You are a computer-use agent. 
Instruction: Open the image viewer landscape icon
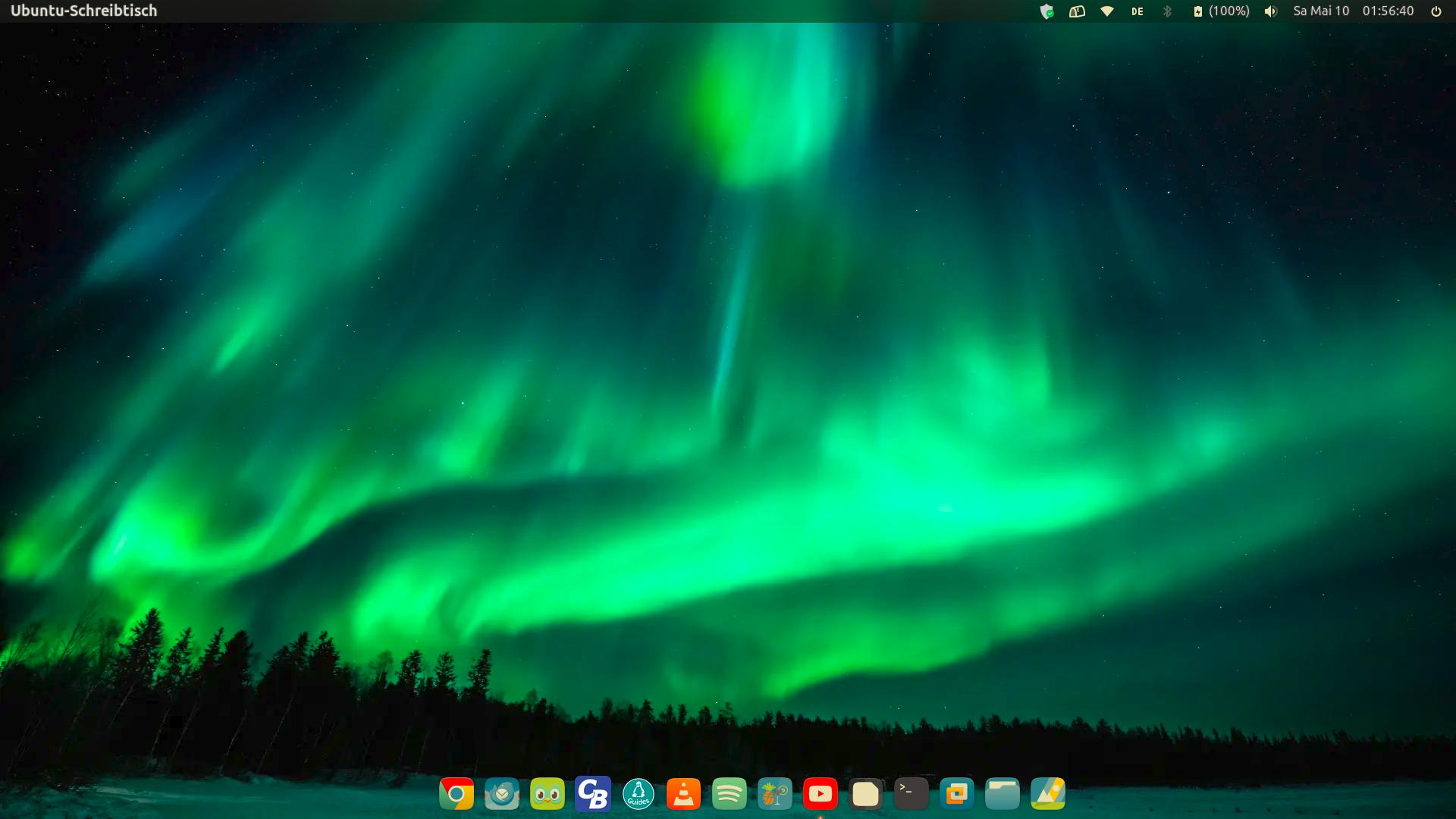[1047, 794]
